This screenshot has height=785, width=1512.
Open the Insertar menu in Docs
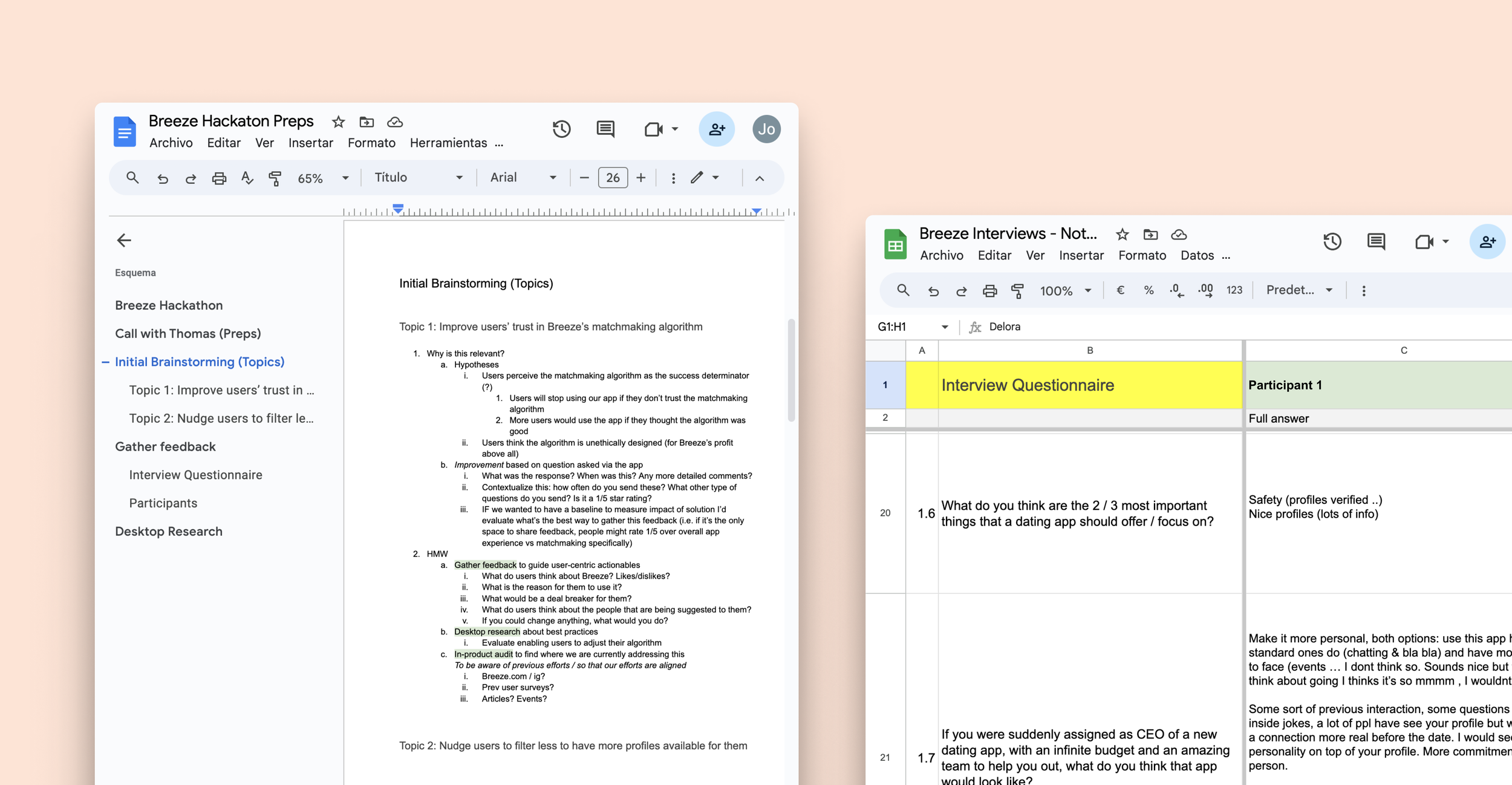(310, 143)
